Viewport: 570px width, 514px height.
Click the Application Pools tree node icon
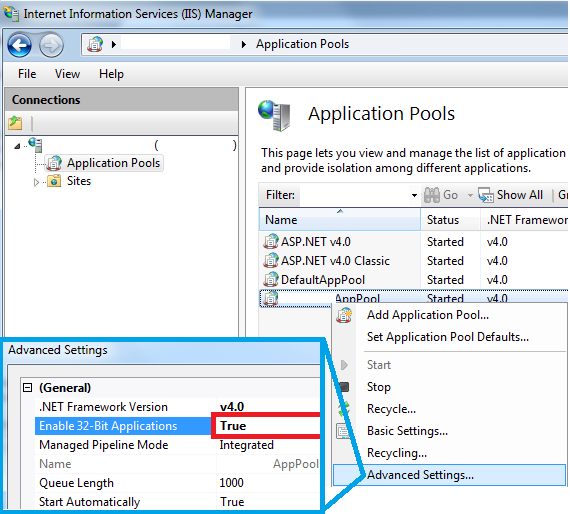coord(54,163)
